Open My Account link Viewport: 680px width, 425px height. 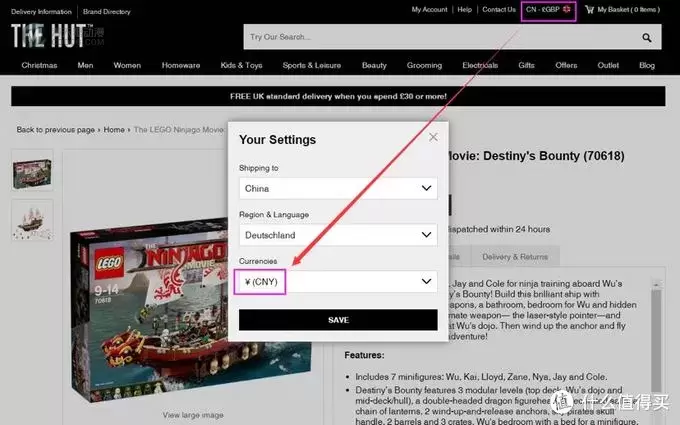click(429, 10)
